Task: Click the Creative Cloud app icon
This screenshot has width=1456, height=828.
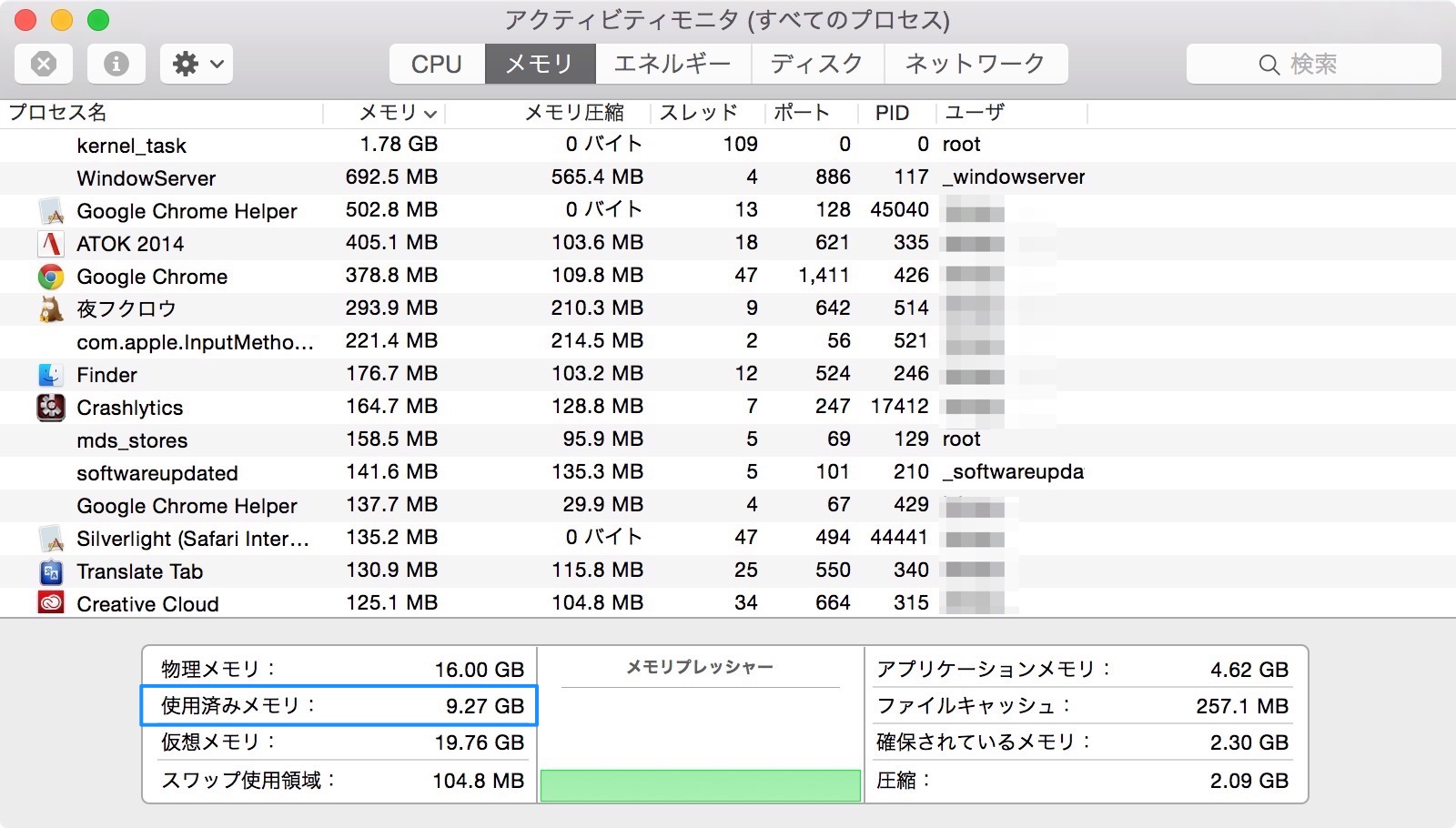Action: pyautogui.click(x=51, y=602)
